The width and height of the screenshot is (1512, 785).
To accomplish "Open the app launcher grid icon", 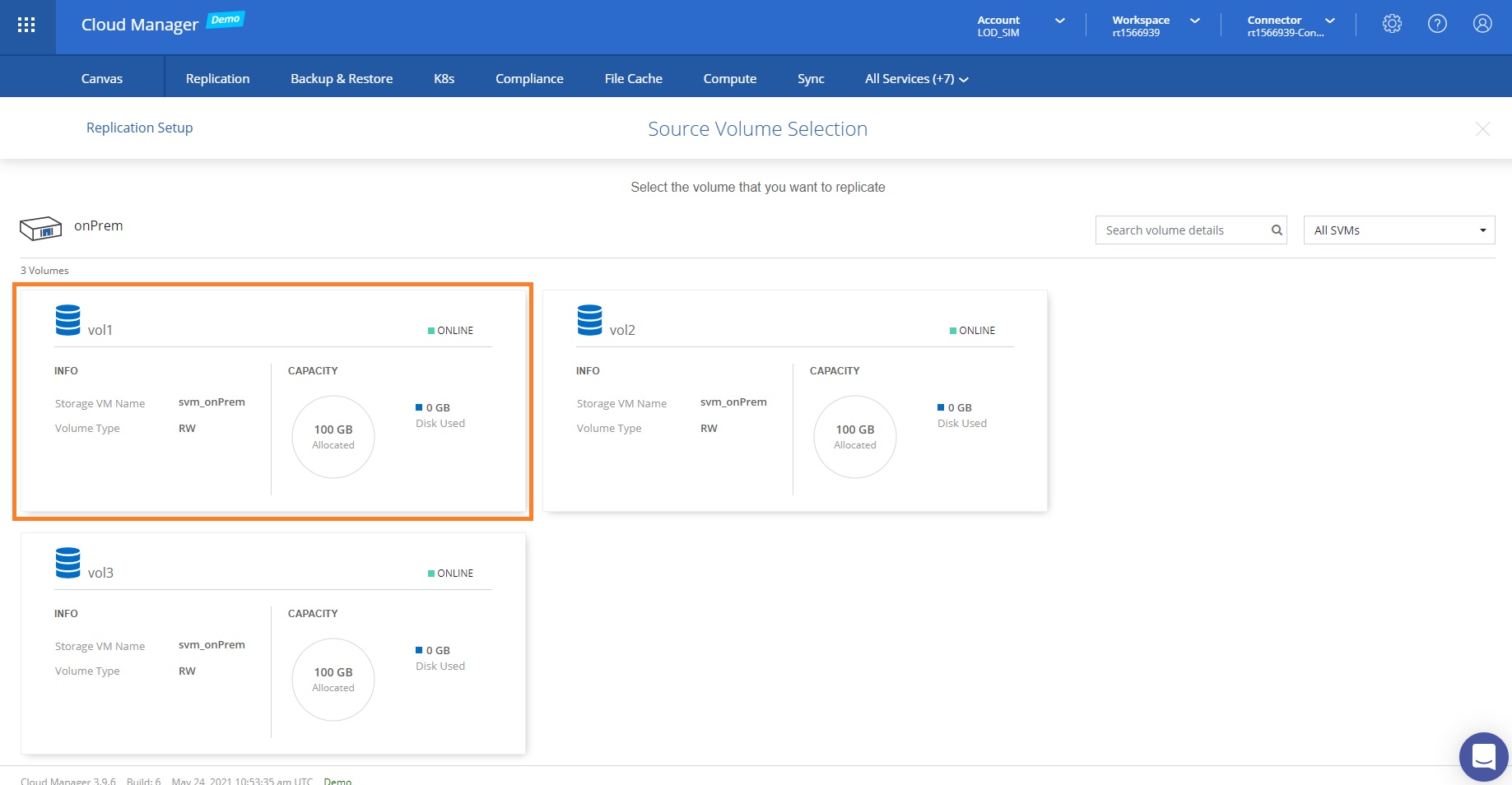I will click(26, 25).
